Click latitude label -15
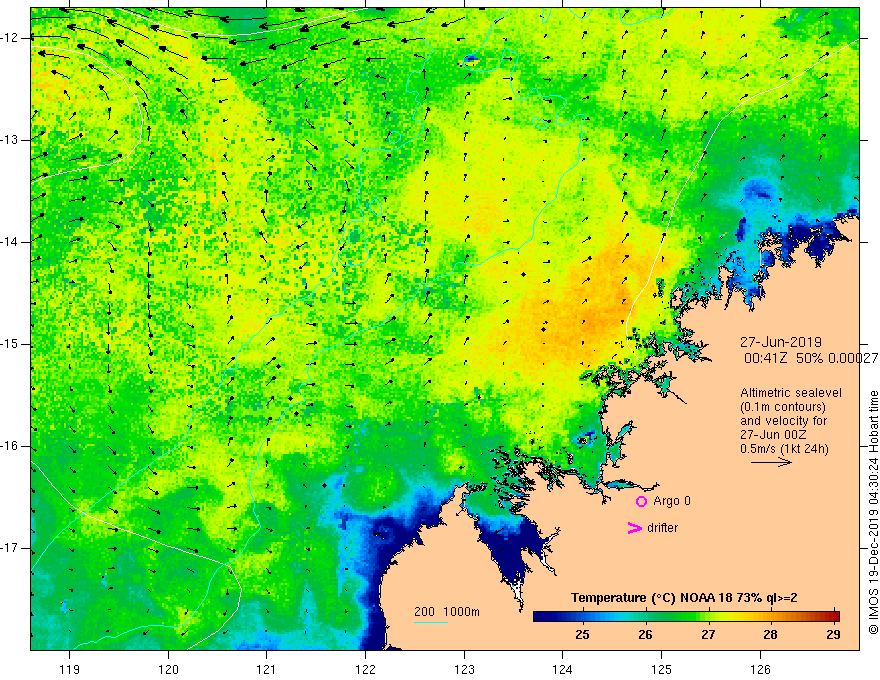The image size is (880, 680). 11,344
